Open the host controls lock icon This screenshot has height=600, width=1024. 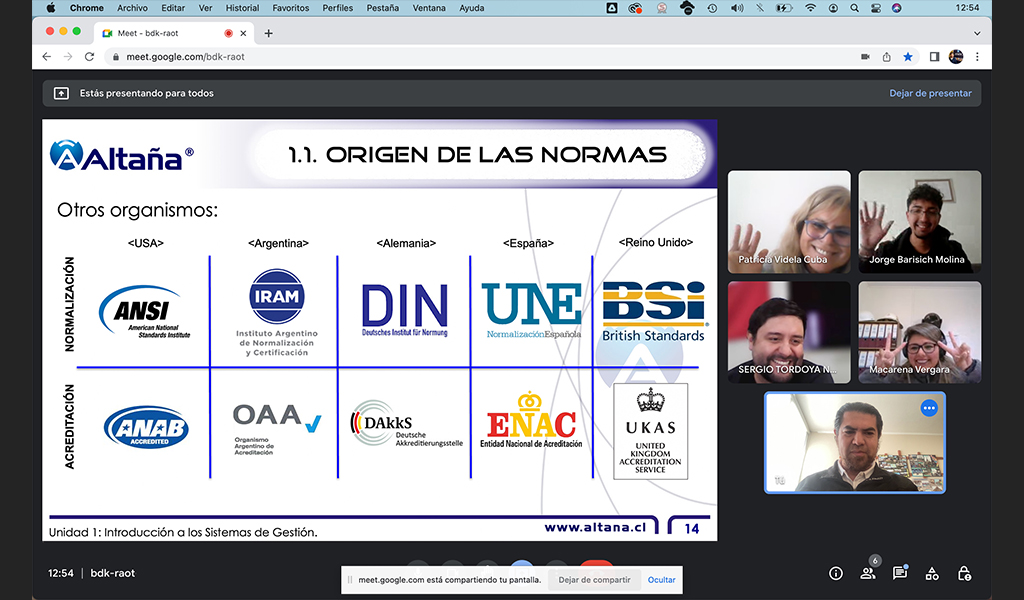coord(964,573)
